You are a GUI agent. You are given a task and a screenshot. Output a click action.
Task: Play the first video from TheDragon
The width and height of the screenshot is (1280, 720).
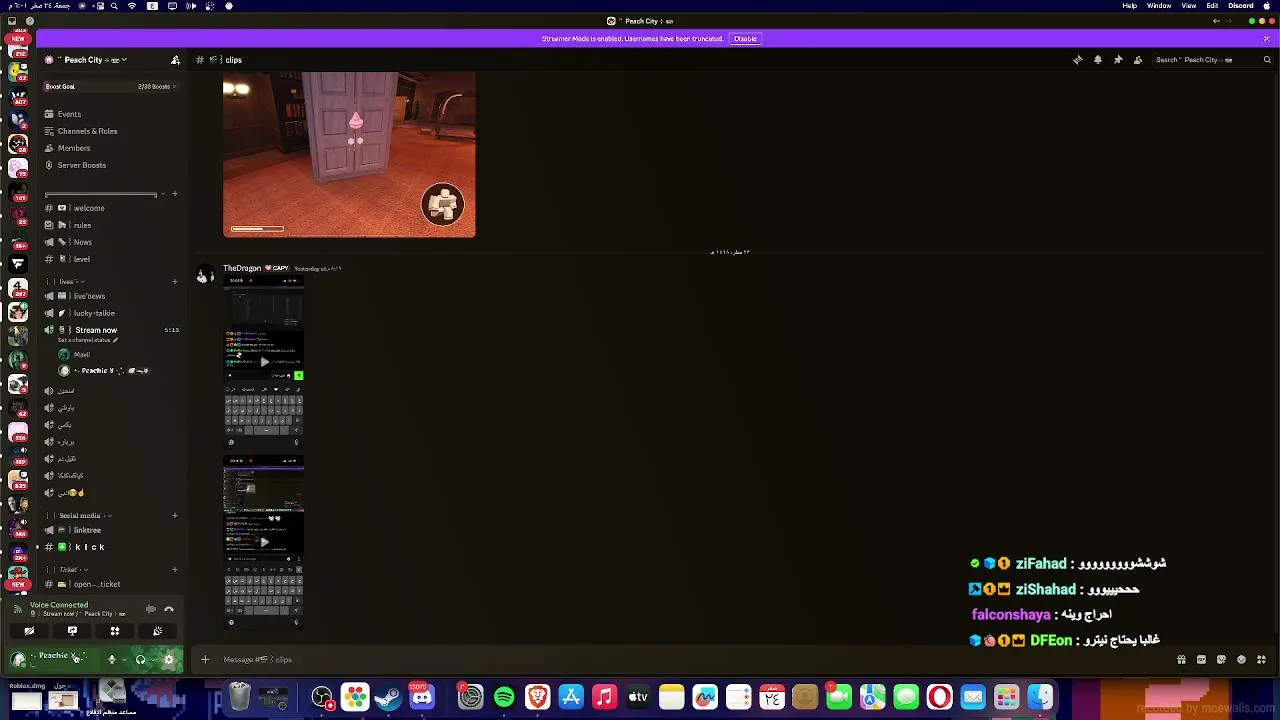[264, 362]
